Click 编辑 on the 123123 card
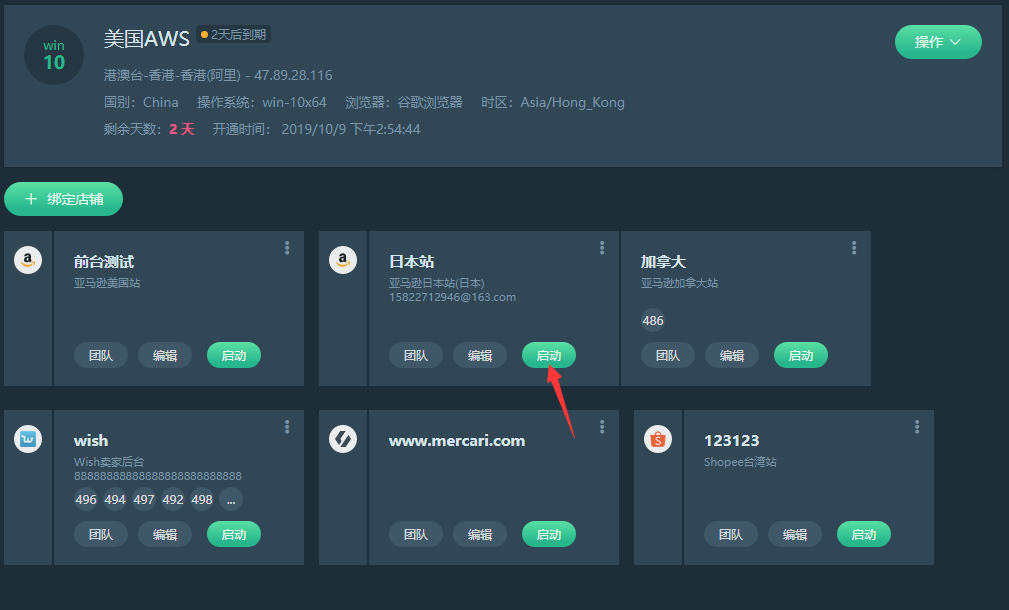The height and width of the screenshot is (610, 1009). [795, 534]
